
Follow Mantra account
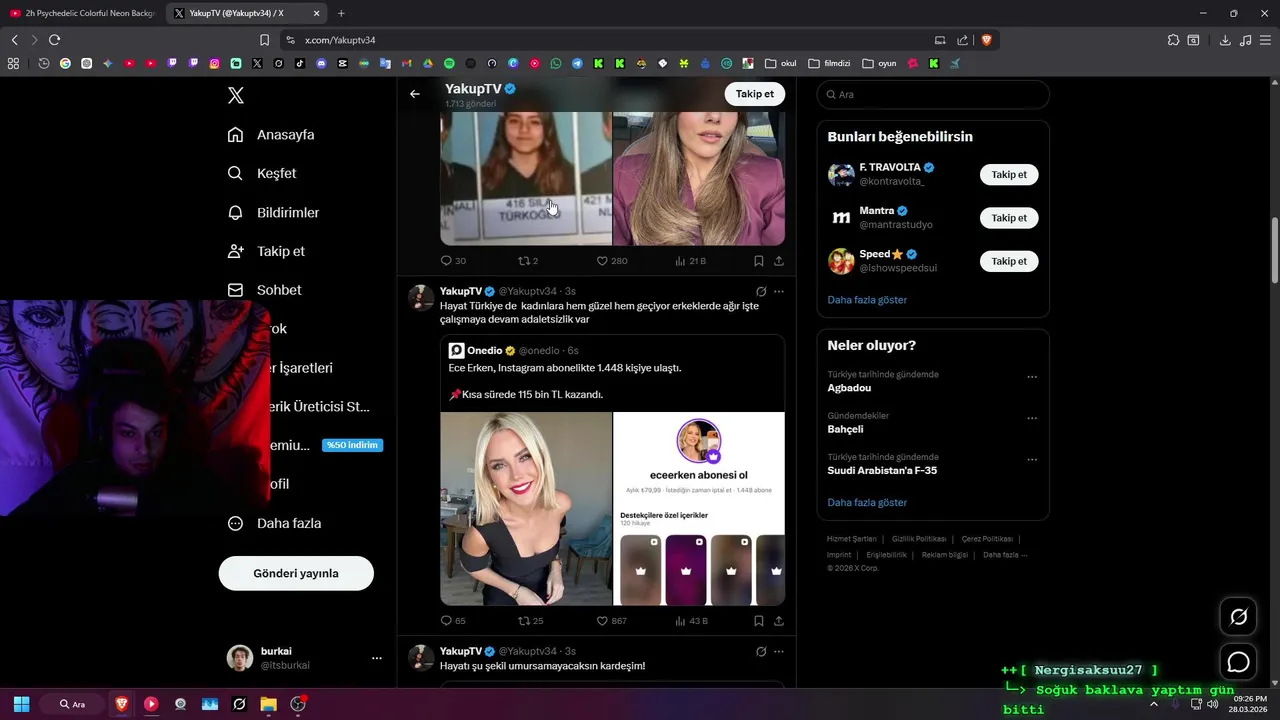(x=1009, y=218)
